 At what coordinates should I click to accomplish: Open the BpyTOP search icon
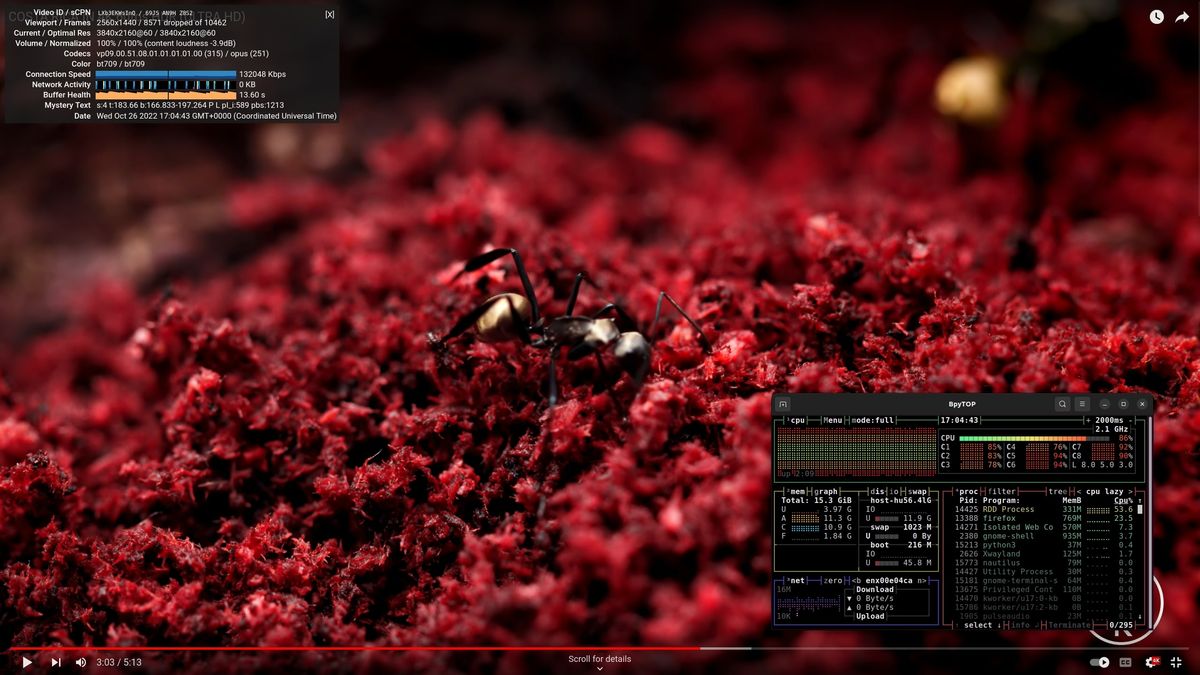(x=1062, y=403)
